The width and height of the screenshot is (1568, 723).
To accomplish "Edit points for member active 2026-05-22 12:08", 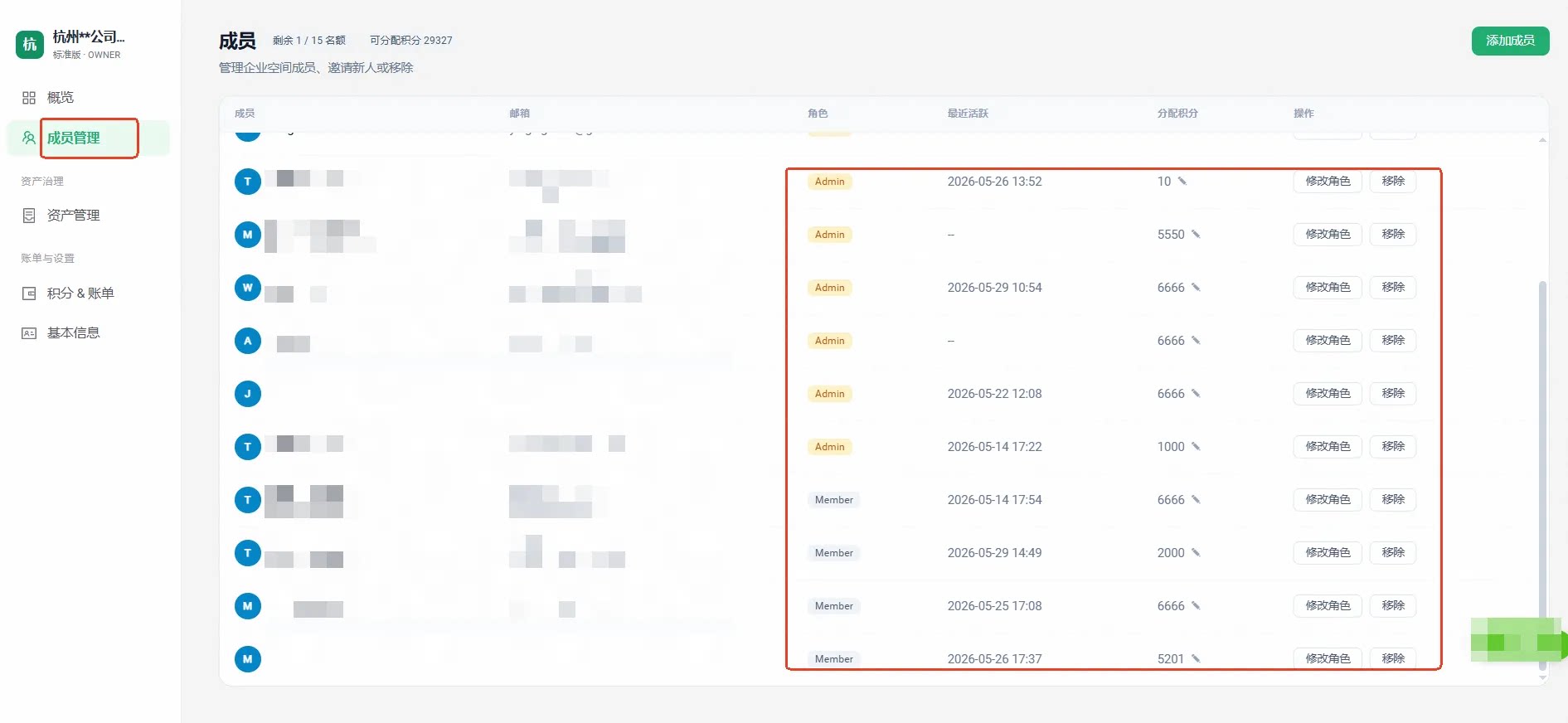I will click(1196, 393).
